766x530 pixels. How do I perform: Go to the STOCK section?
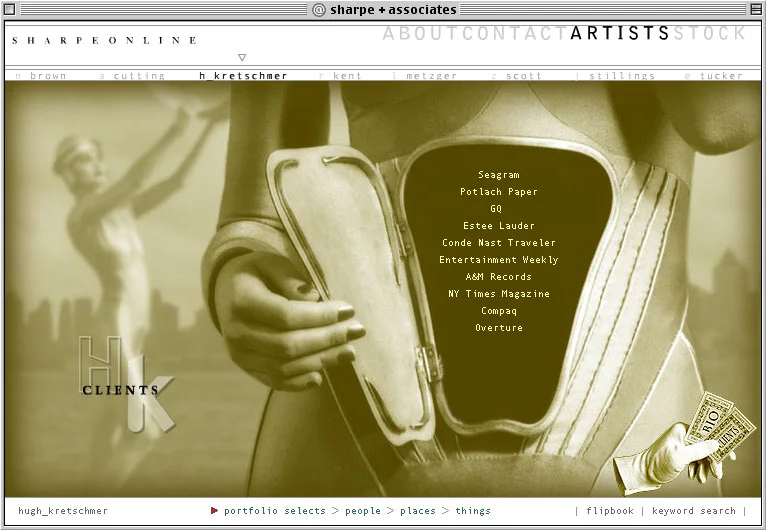click(709, 33)
